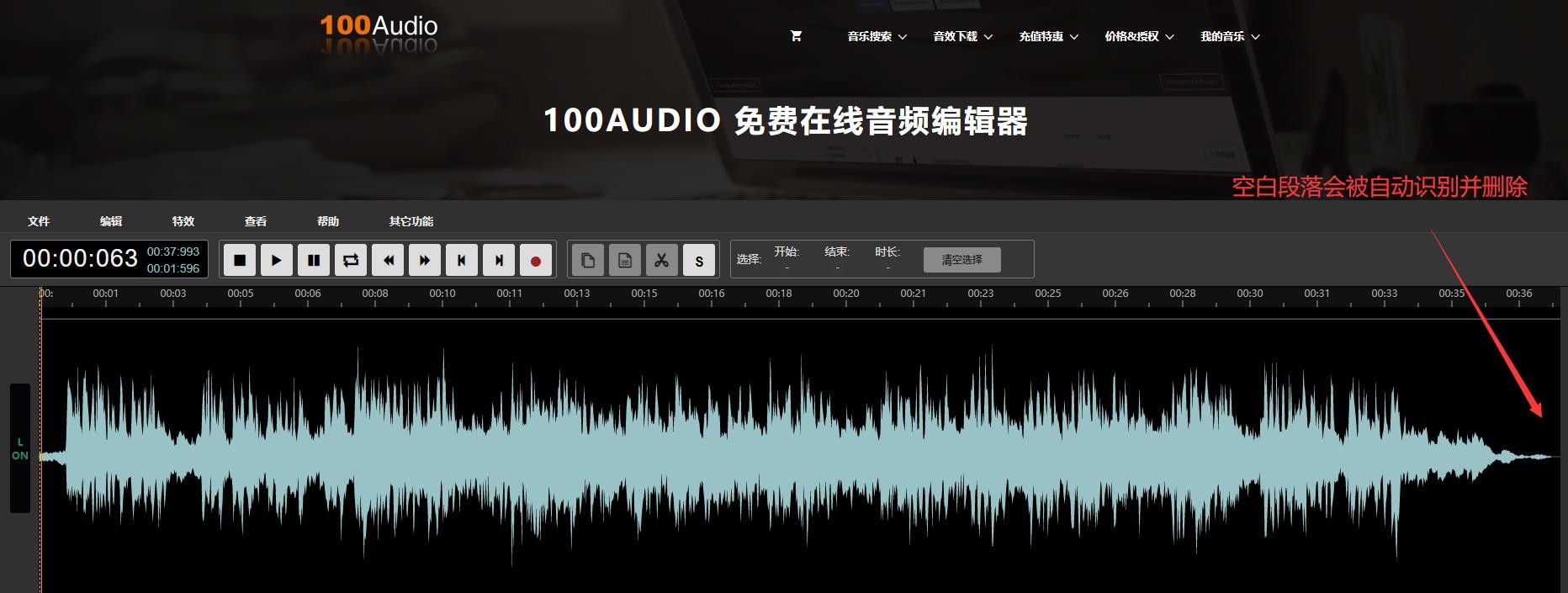Click the timeline at the 00:10 marker
1568x593 pixels.
point(442,294)
